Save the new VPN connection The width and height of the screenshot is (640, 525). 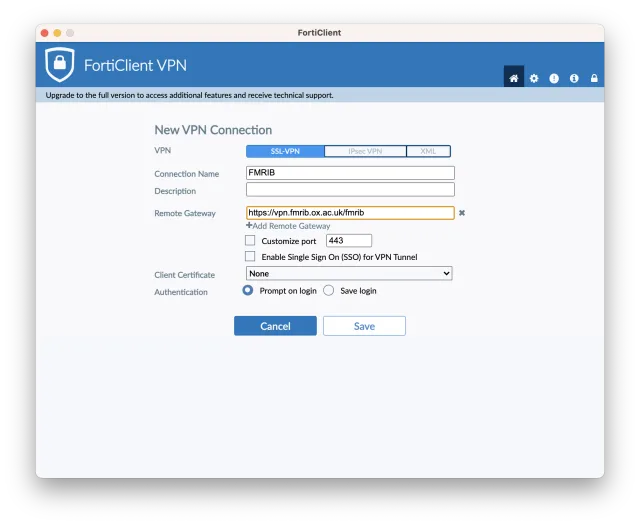[364, 326]
